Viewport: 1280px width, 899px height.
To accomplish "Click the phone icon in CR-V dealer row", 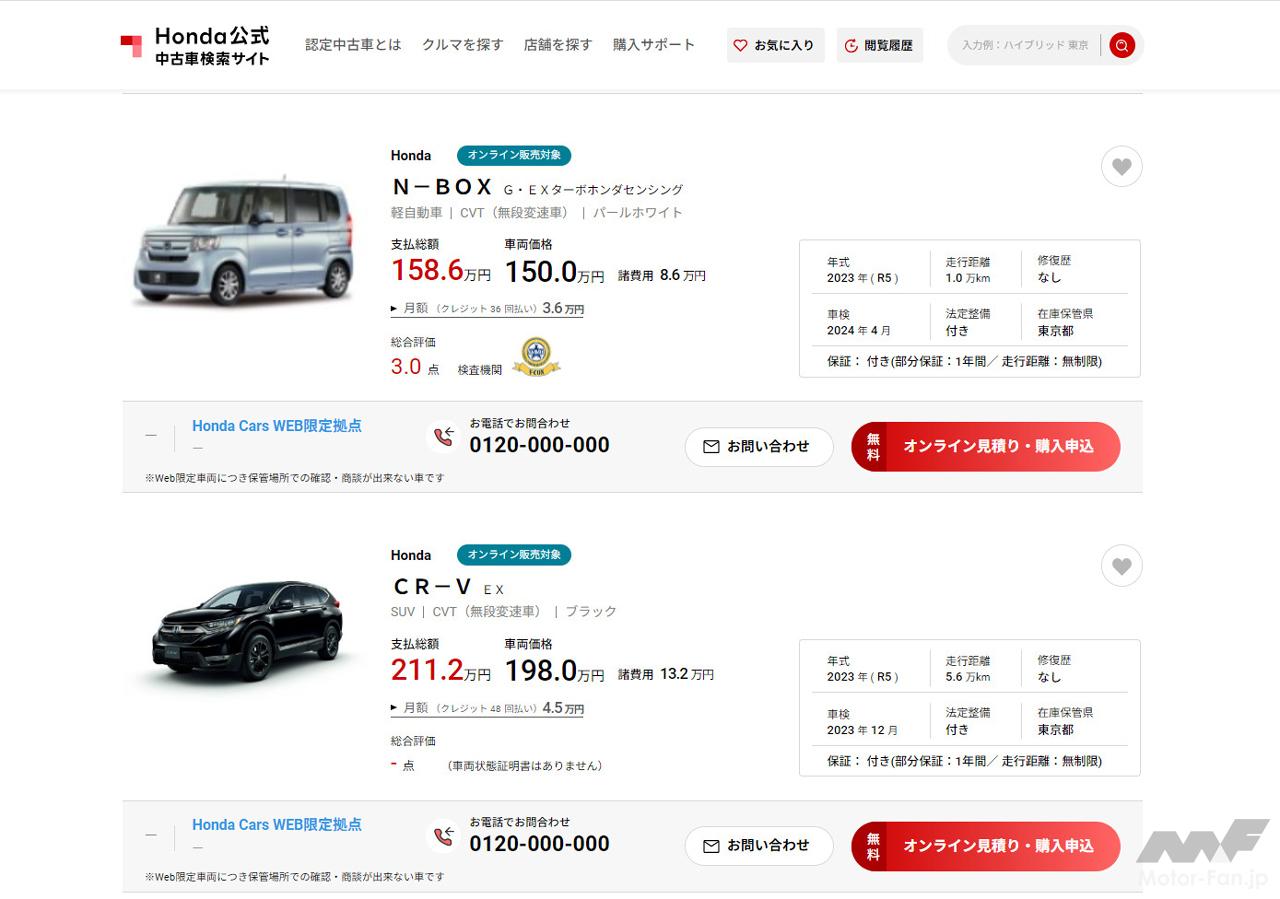I will 442,836.
